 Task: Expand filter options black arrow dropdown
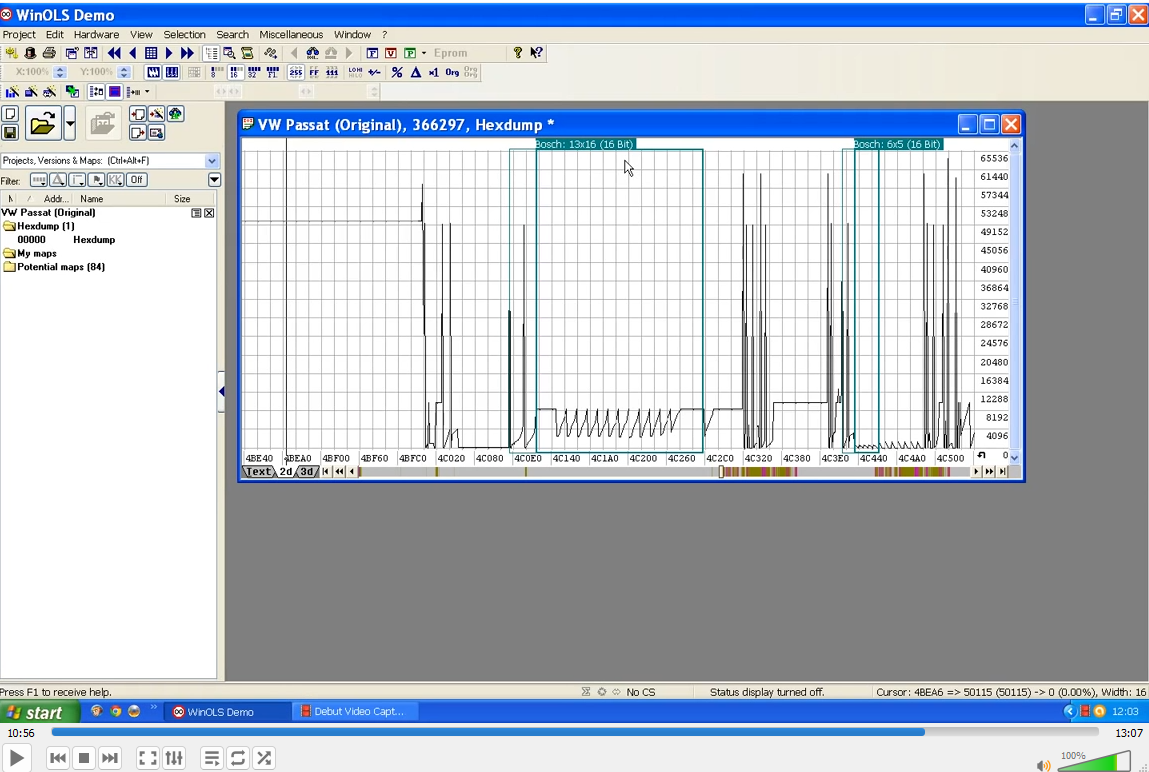tap(214, 179)
